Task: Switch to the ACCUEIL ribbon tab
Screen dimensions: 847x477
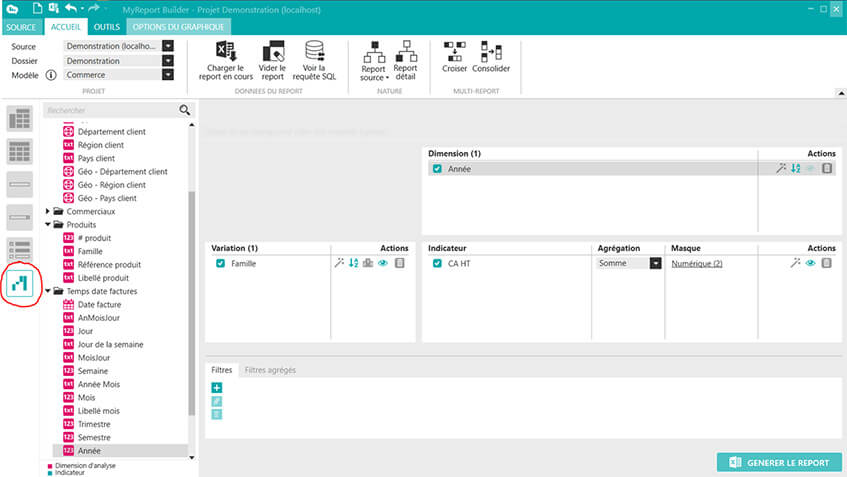Action: pyautogui.click(x=65, y=27)
